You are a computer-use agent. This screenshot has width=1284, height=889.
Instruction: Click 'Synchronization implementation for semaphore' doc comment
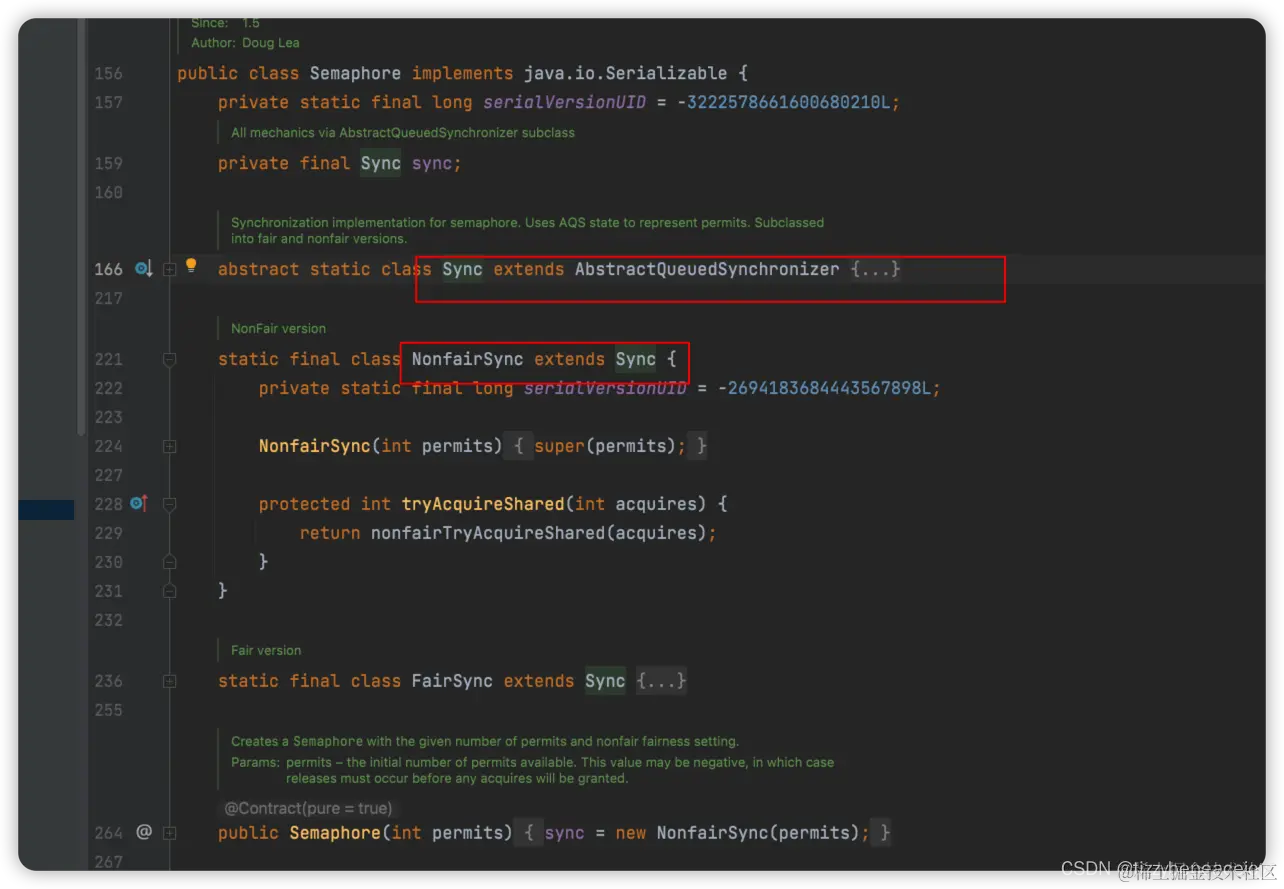(x=527, y=230)
